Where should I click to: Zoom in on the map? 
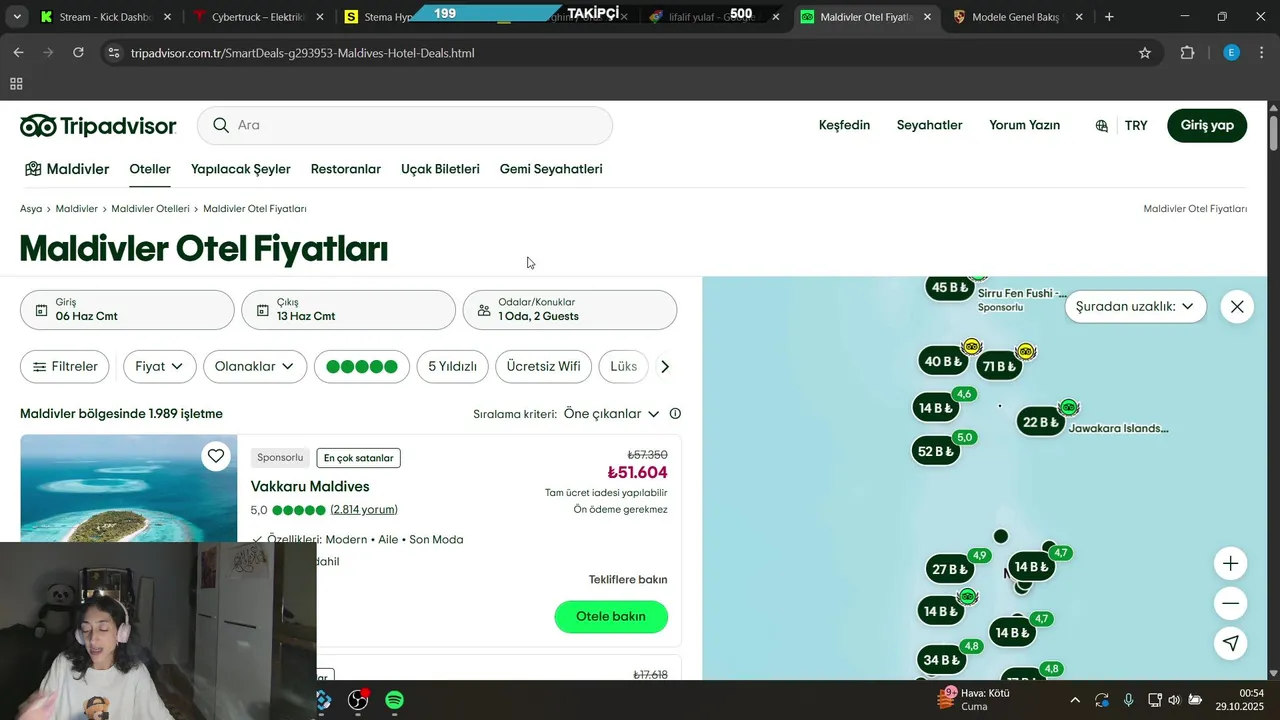pyautogui.click(x=1231, y=564)
